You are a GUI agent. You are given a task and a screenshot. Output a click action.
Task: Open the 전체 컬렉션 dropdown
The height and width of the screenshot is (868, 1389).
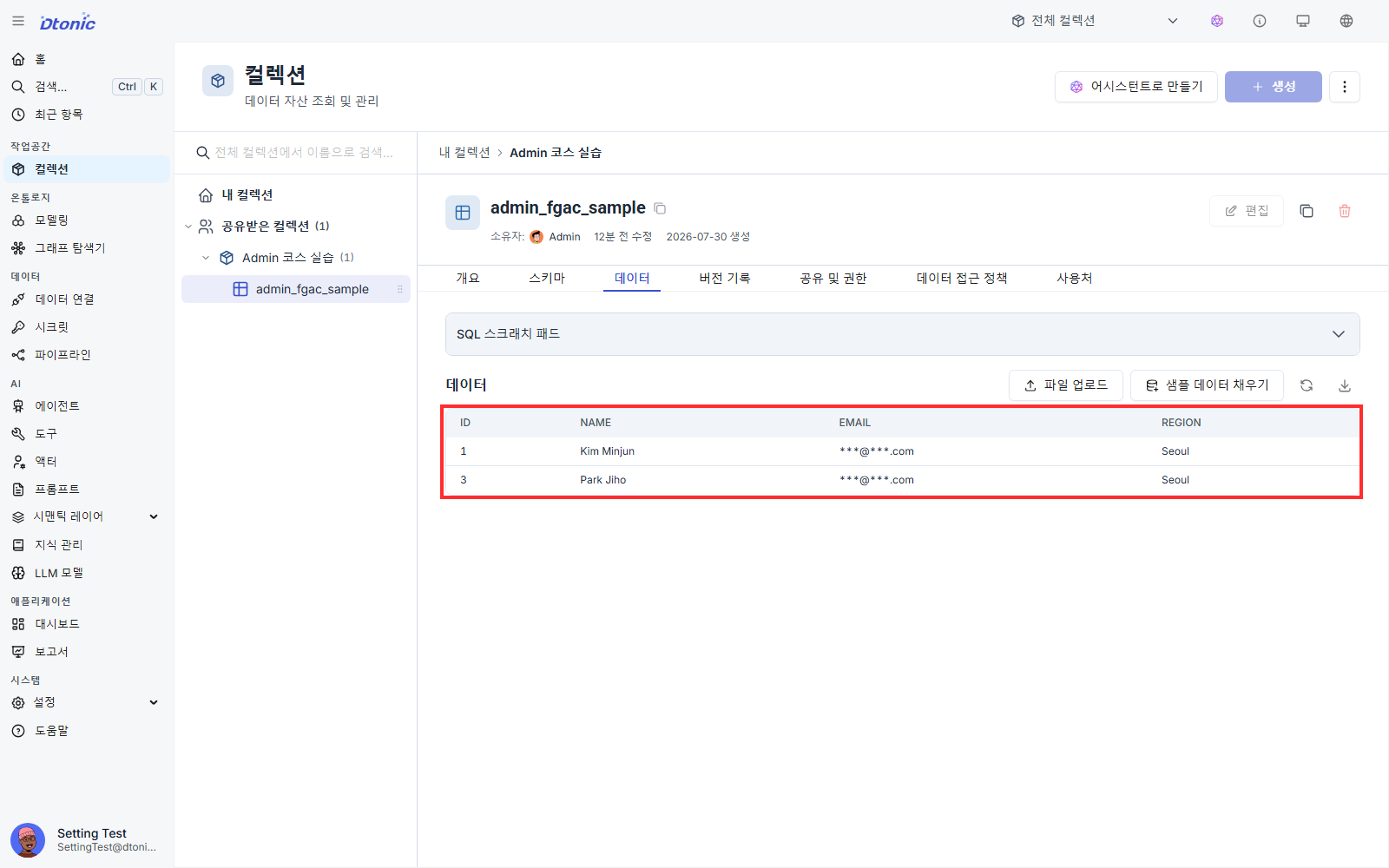point(1095,21)
